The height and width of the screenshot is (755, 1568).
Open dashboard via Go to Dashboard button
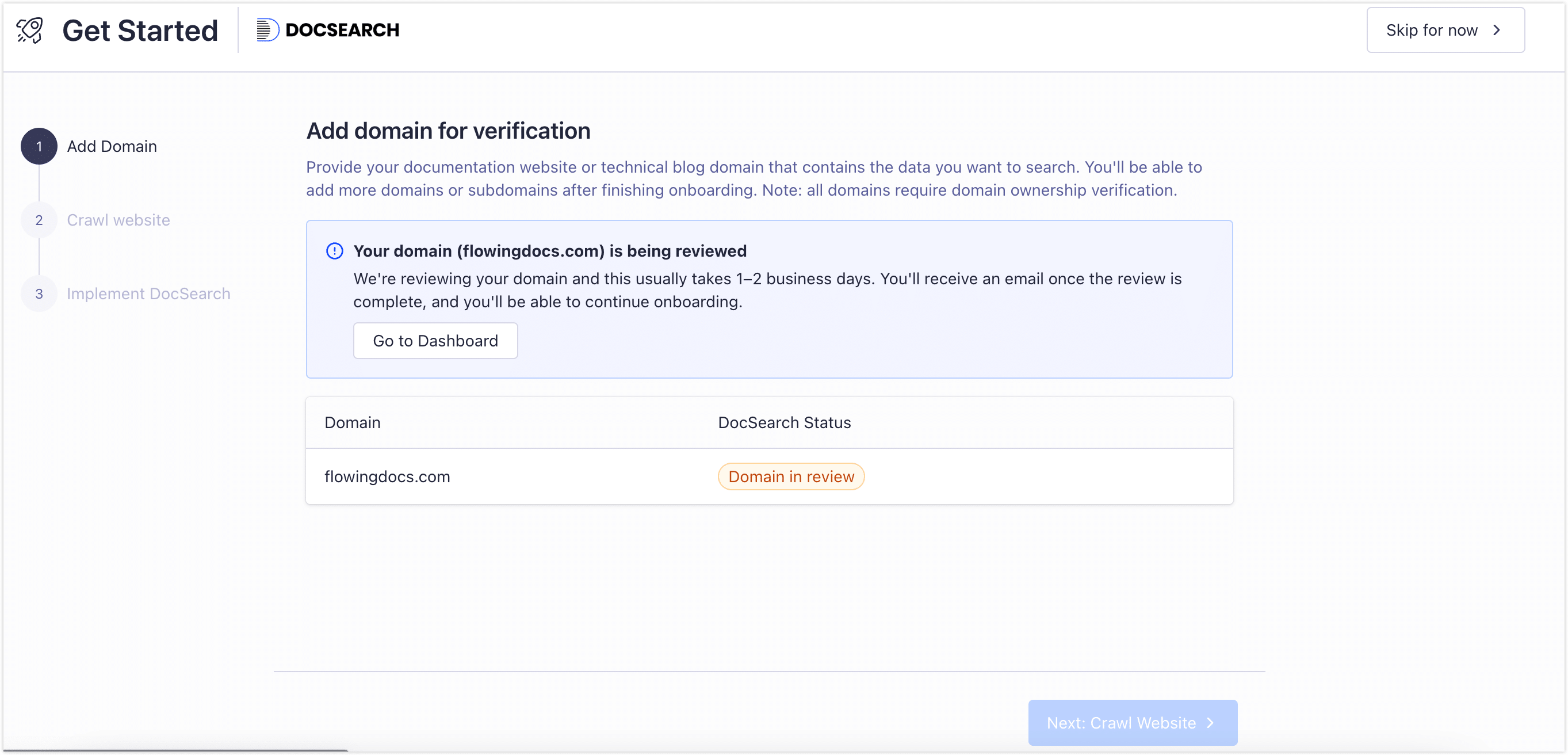[x=435, y=340]
